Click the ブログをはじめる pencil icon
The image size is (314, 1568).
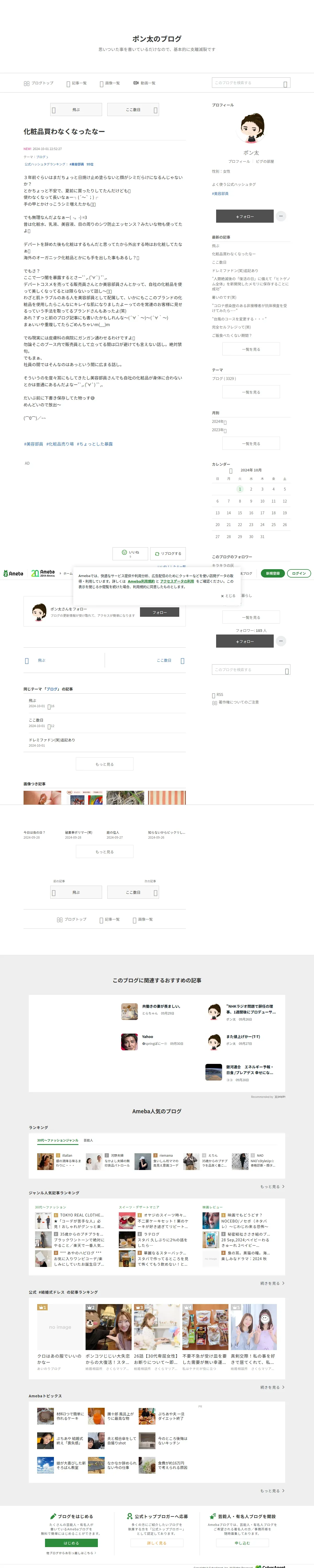click(53, 1516)
